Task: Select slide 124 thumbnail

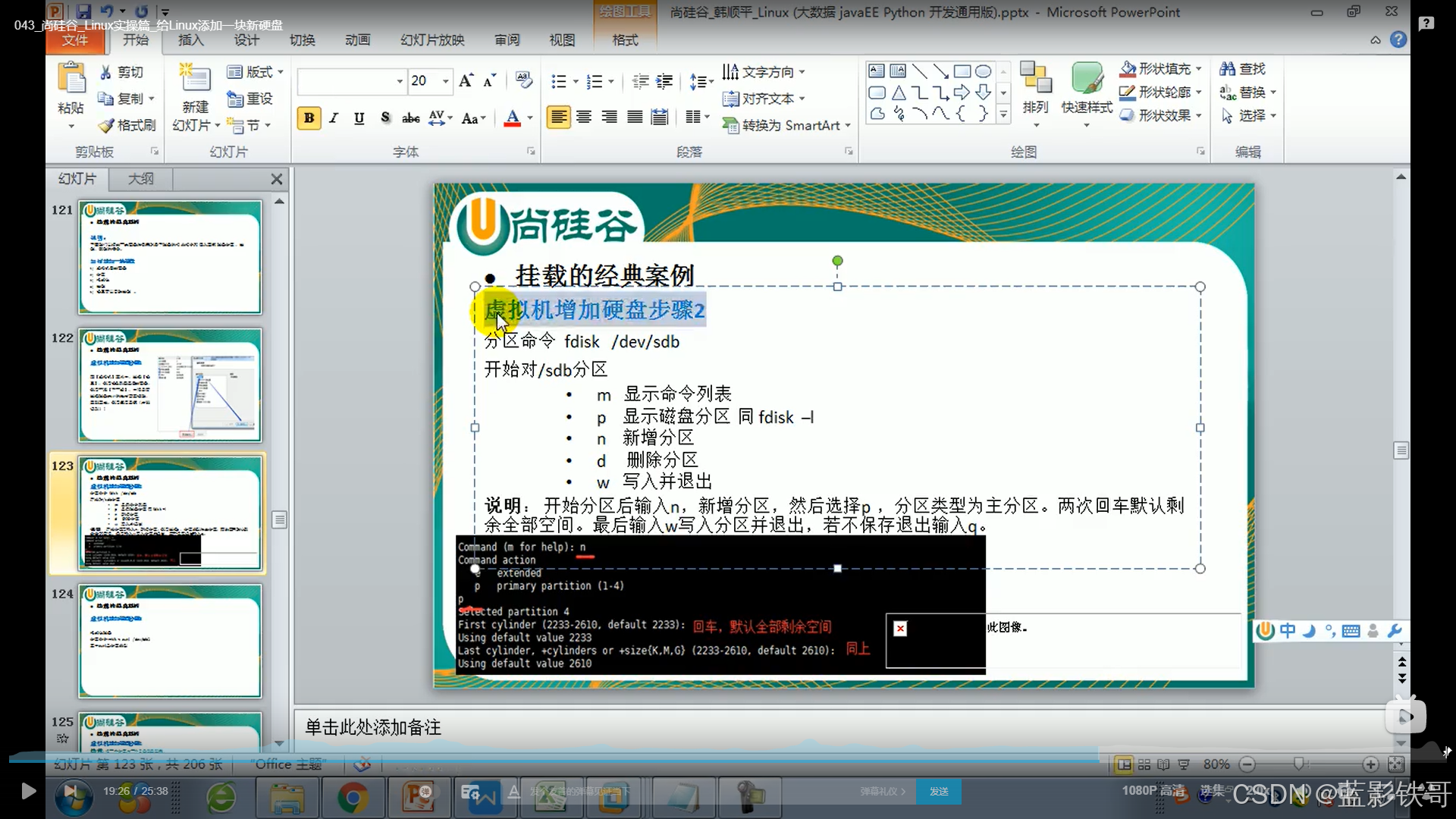Action: pos(170,641)
